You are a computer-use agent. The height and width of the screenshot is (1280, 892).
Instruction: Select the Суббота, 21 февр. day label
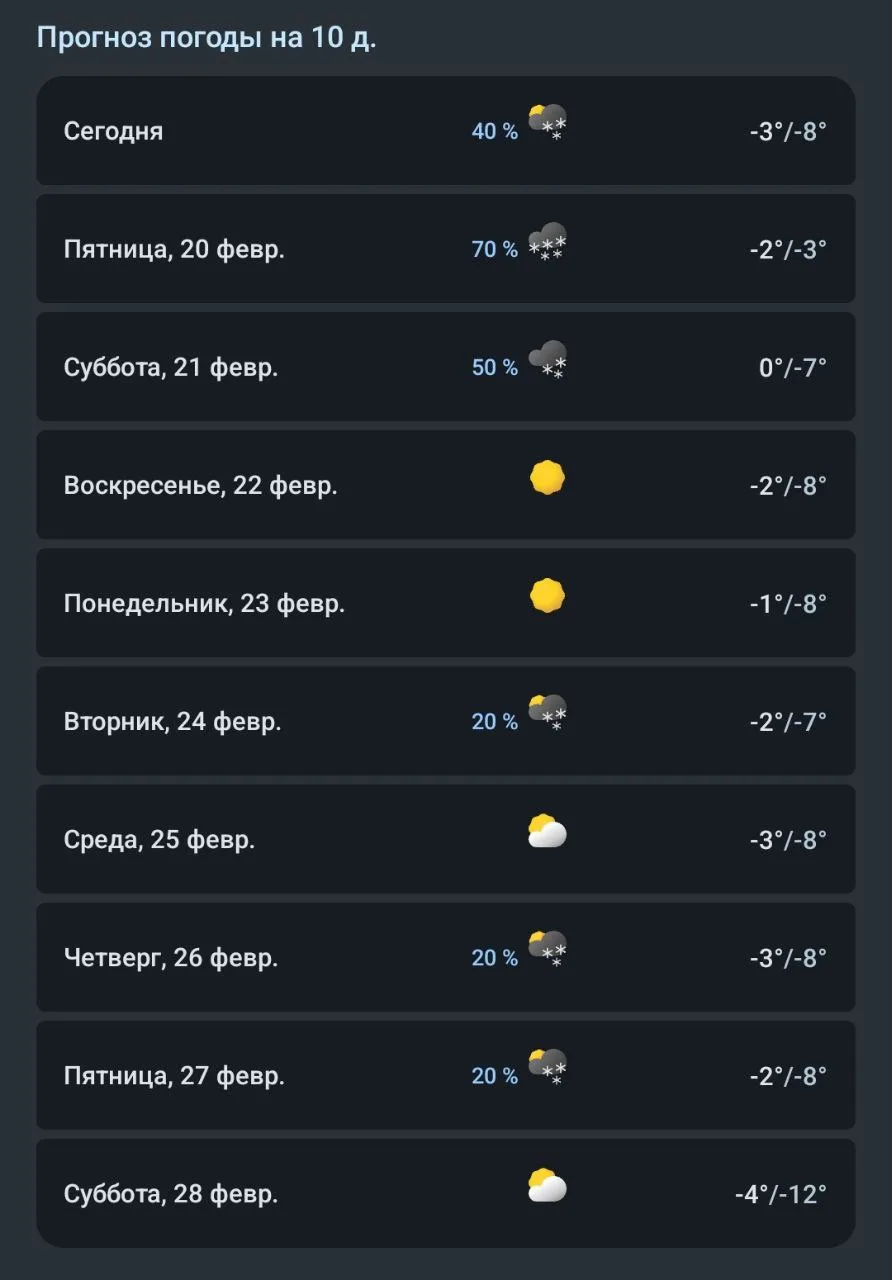tap(171, 367)
